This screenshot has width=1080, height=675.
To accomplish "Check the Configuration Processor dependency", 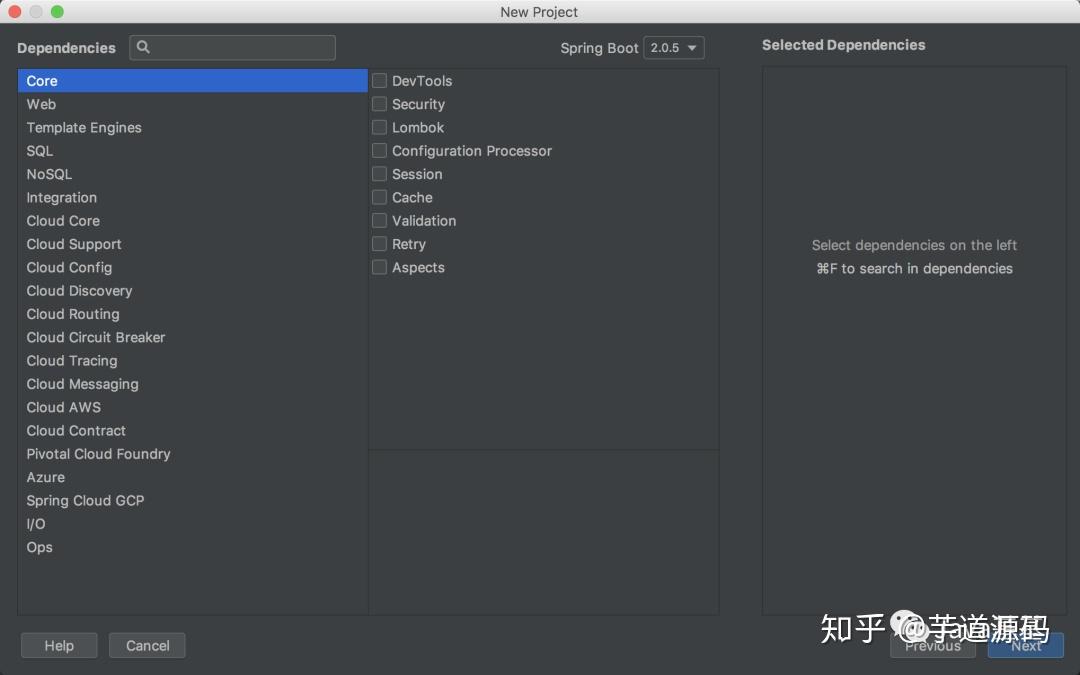I will 379,151.
